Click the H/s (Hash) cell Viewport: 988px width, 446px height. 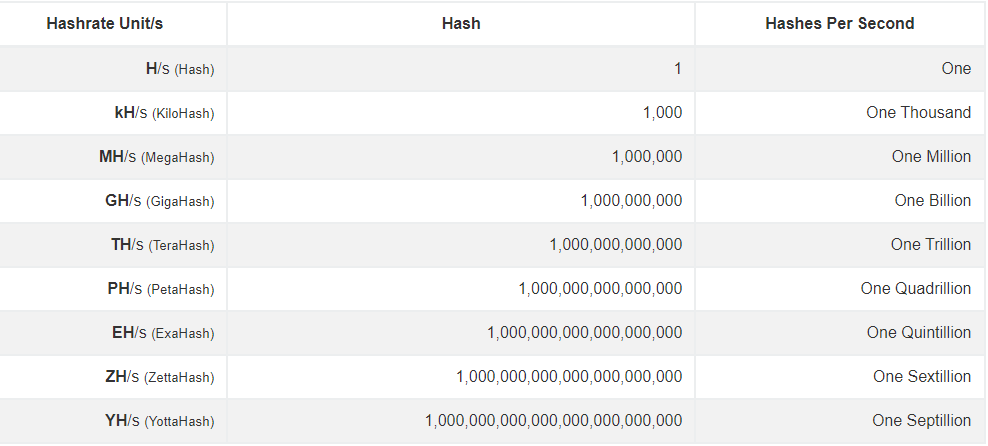coord(180,69)
